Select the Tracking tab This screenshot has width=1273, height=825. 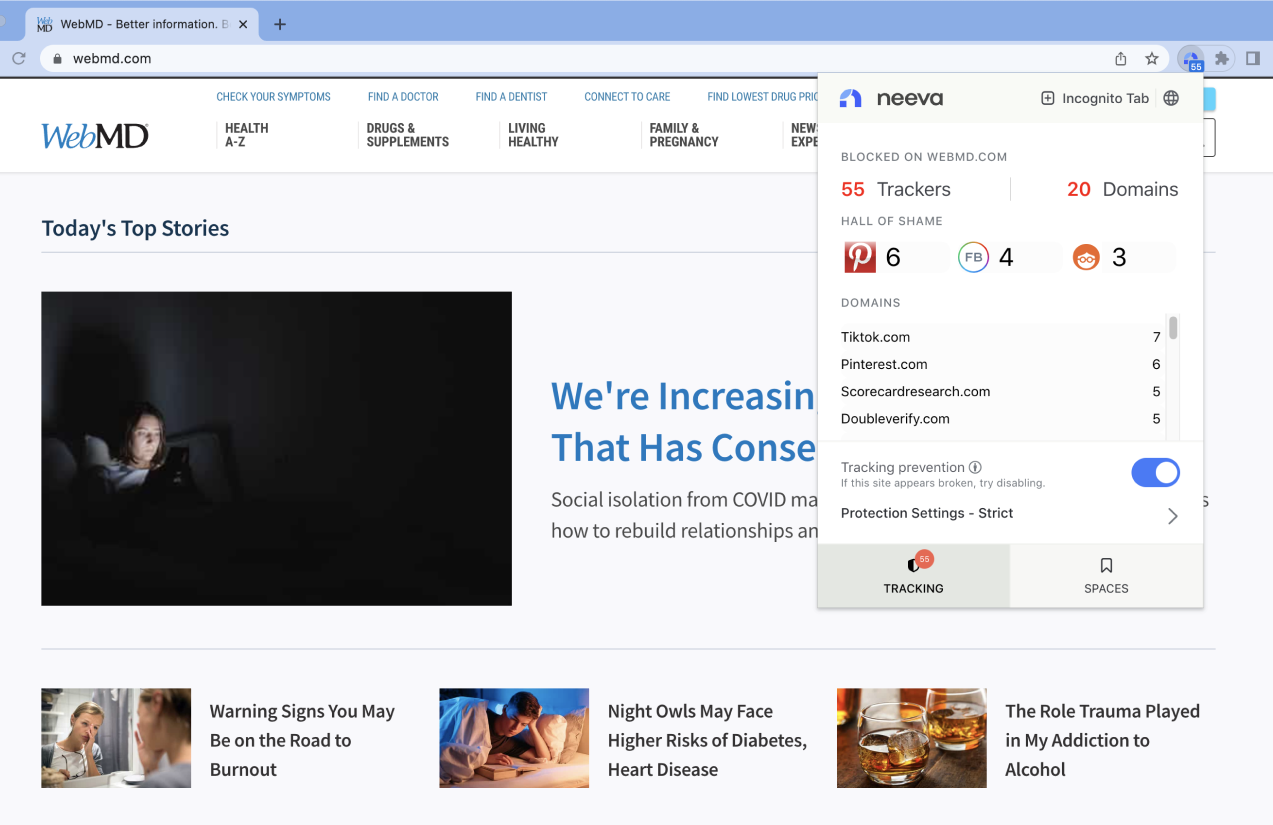coord(913,576)
